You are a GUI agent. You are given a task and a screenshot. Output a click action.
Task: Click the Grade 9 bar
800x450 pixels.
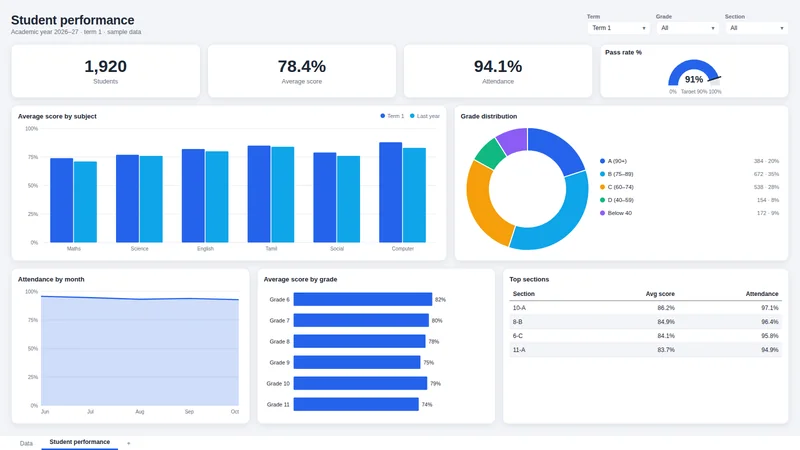point(357,362)
